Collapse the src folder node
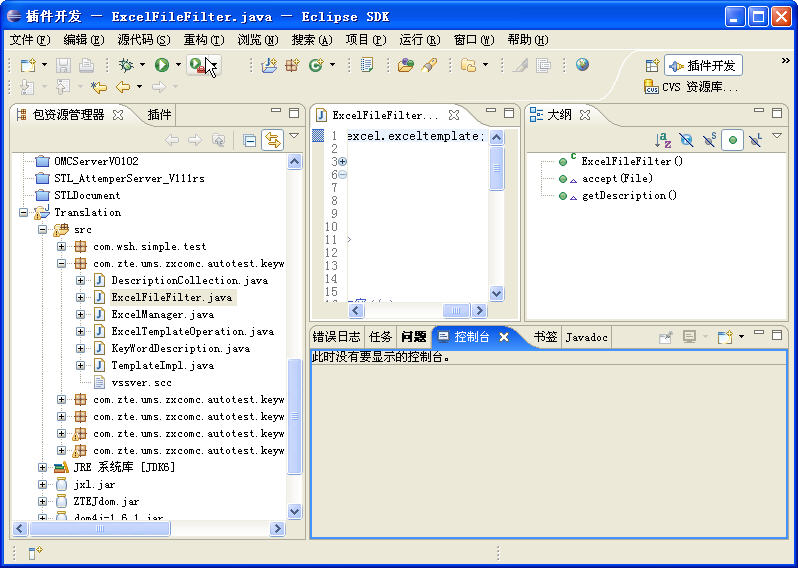Screen dimensions: 798x568 coord(43,230)
